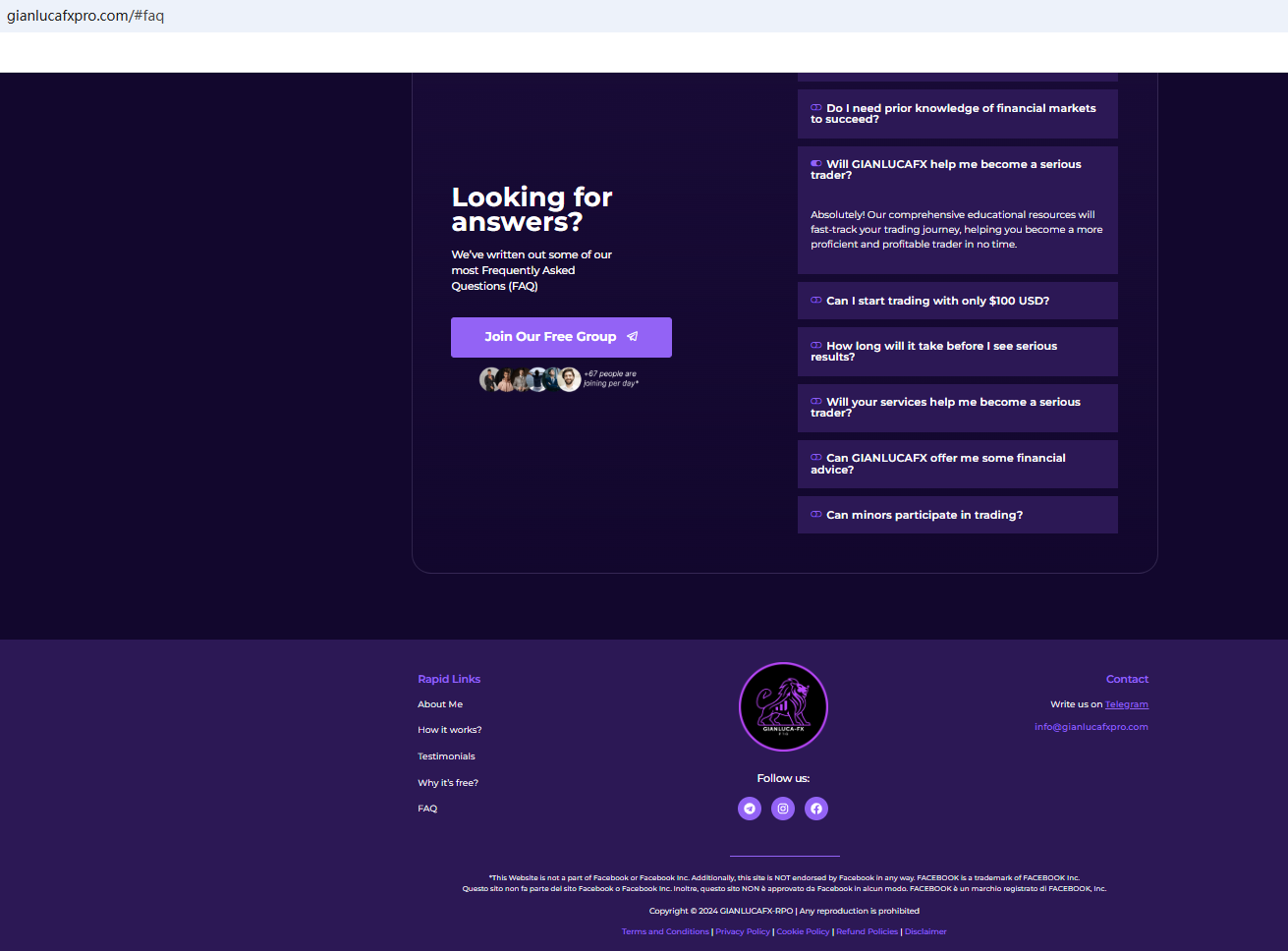This screenshot has height=951, width=1288.
Task: Open the About Me footer link
Action: [440, 704]
